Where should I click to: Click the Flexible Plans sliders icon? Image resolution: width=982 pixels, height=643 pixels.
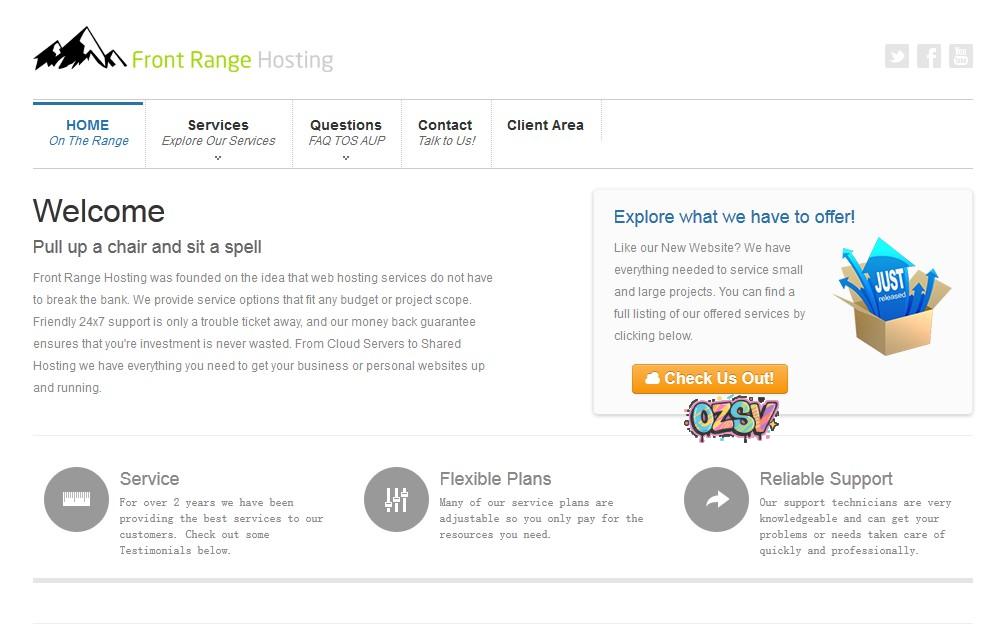pos(396,499)
